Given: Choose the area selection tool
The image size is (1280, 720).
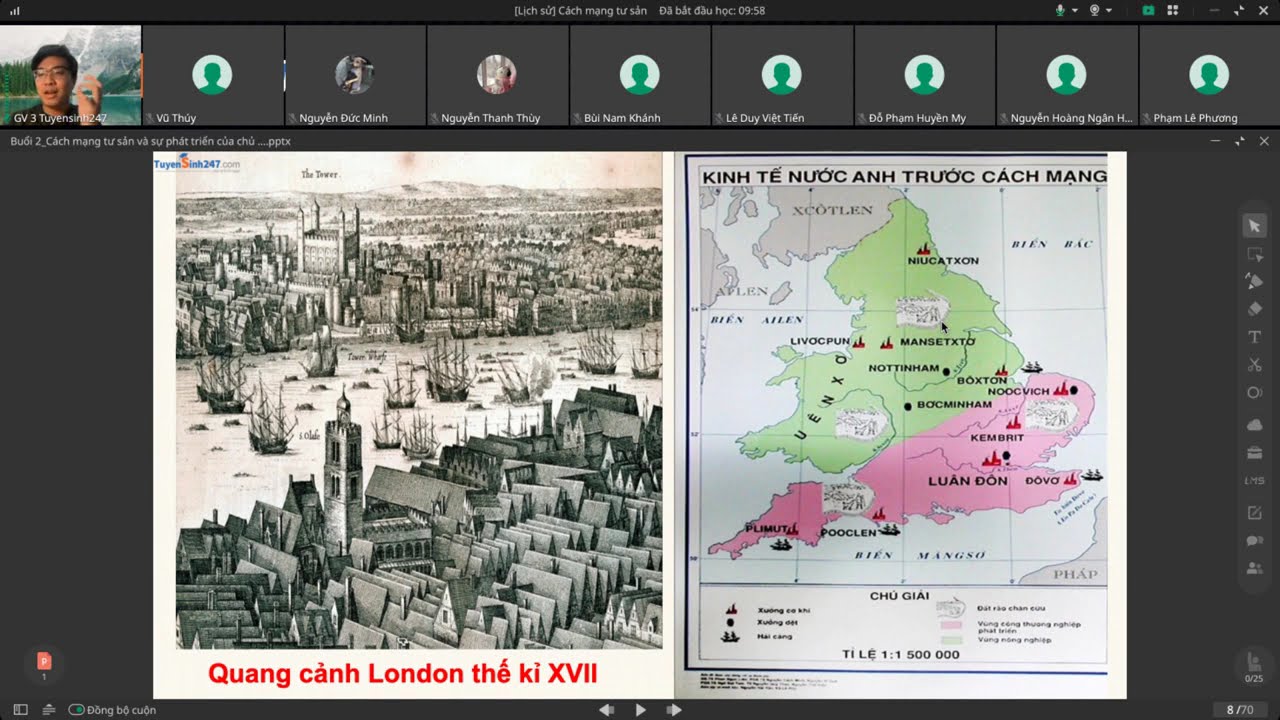Looking at the screenshot, I should pos(1254,254).
